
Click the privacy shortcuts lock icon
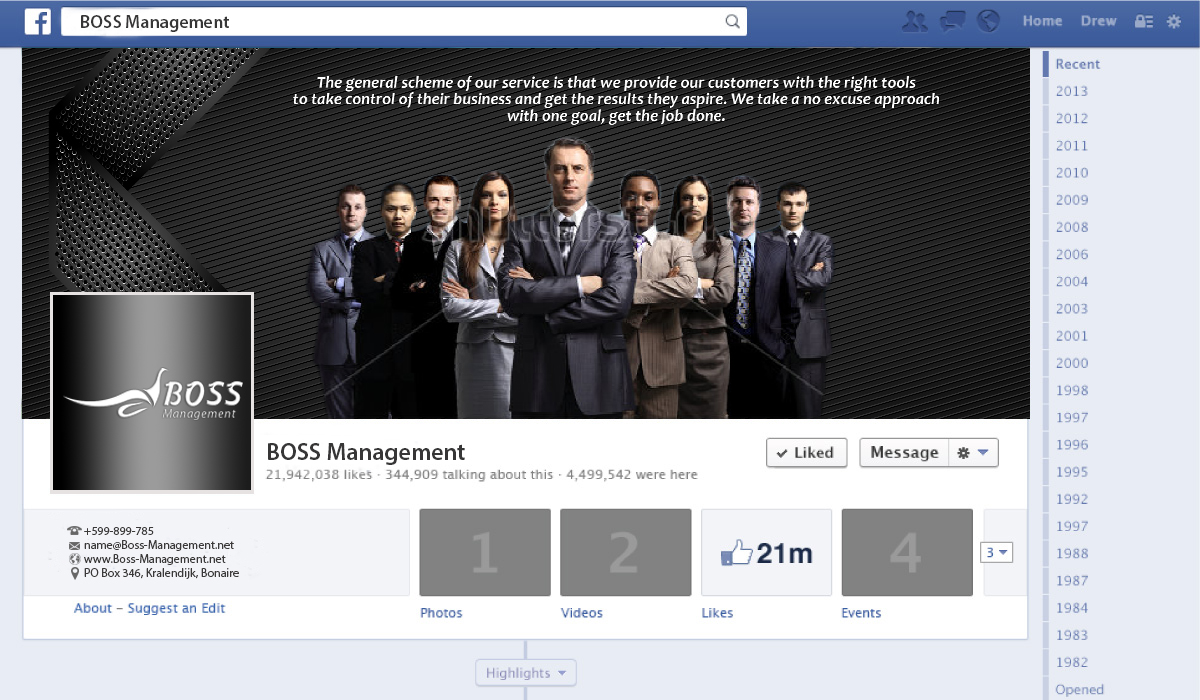(x=1143, y=21)
